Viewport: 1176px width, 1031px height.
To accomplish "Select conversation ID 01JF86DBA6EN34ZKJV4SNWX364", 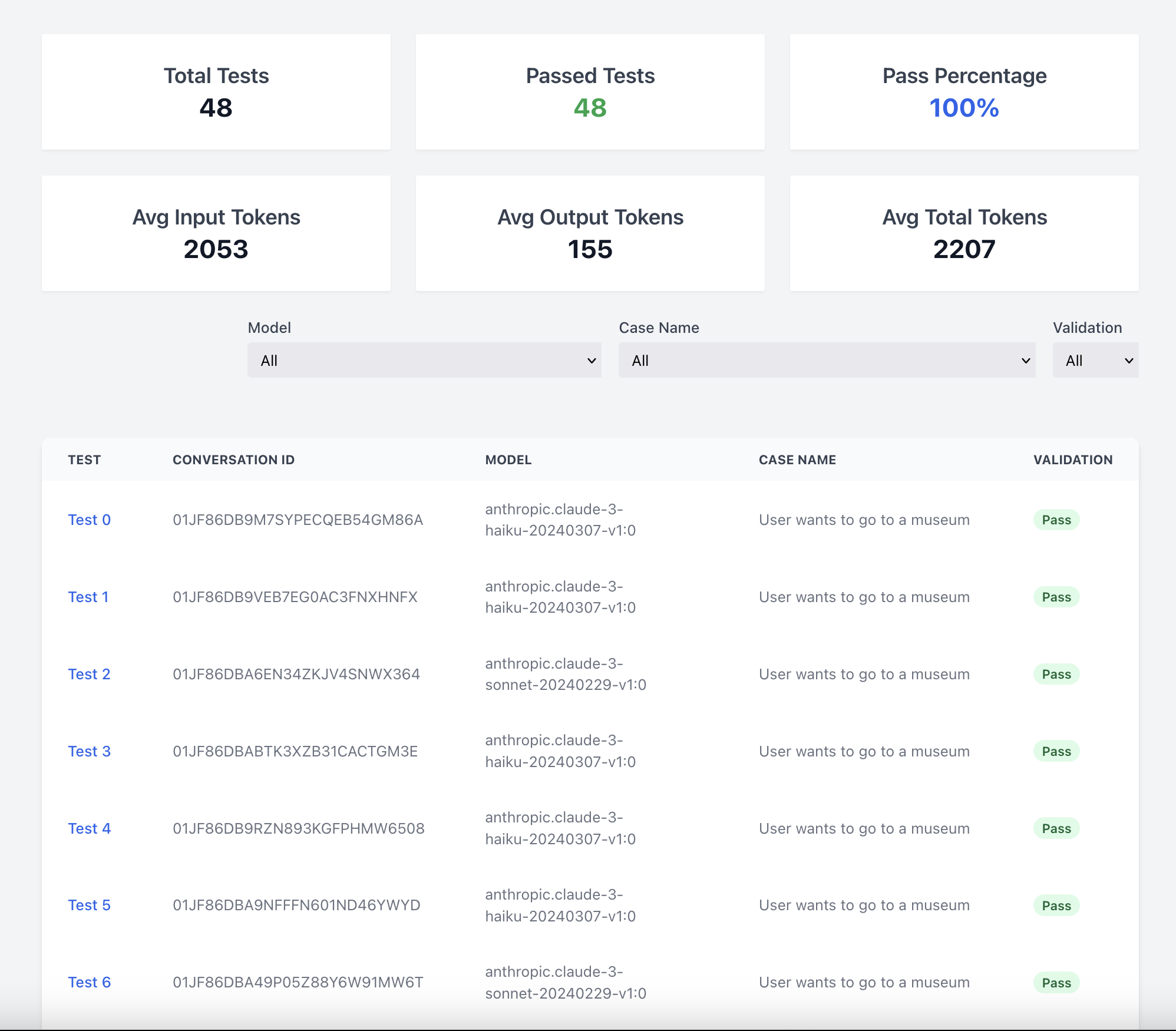I will click(296, 674).
